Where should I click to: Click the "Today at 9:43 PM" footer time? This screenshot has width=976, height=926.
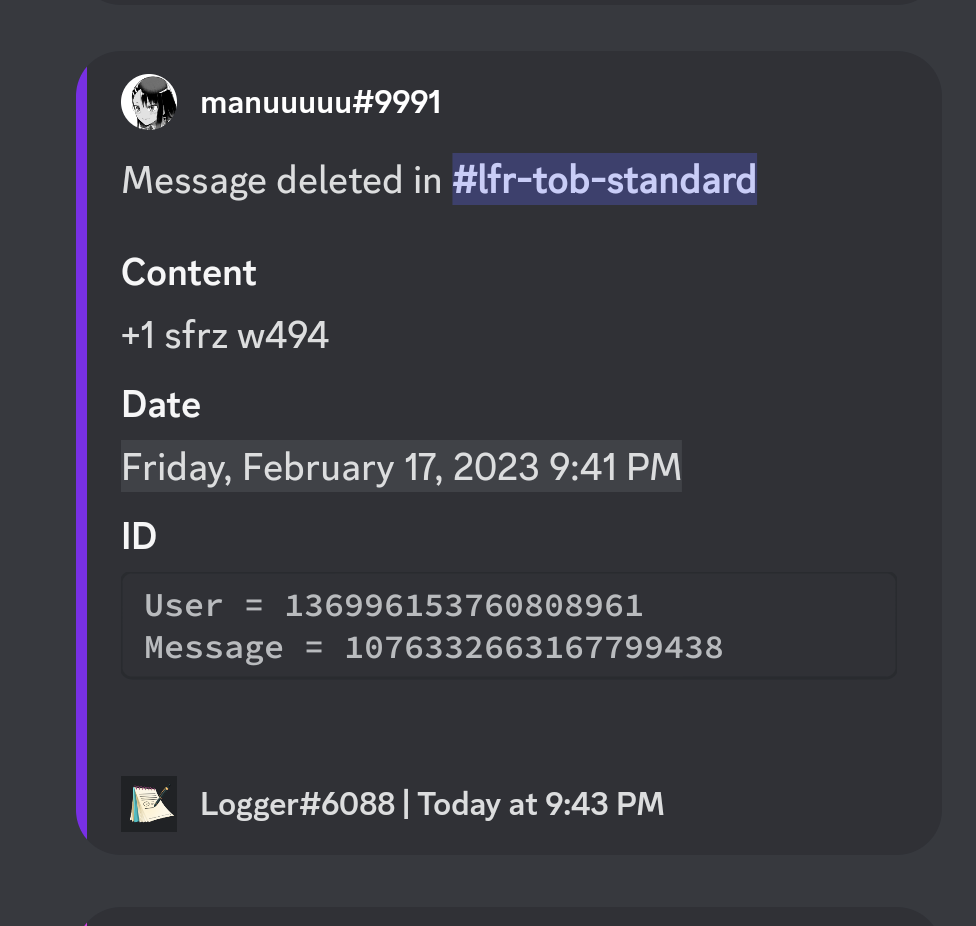(541, 804)
